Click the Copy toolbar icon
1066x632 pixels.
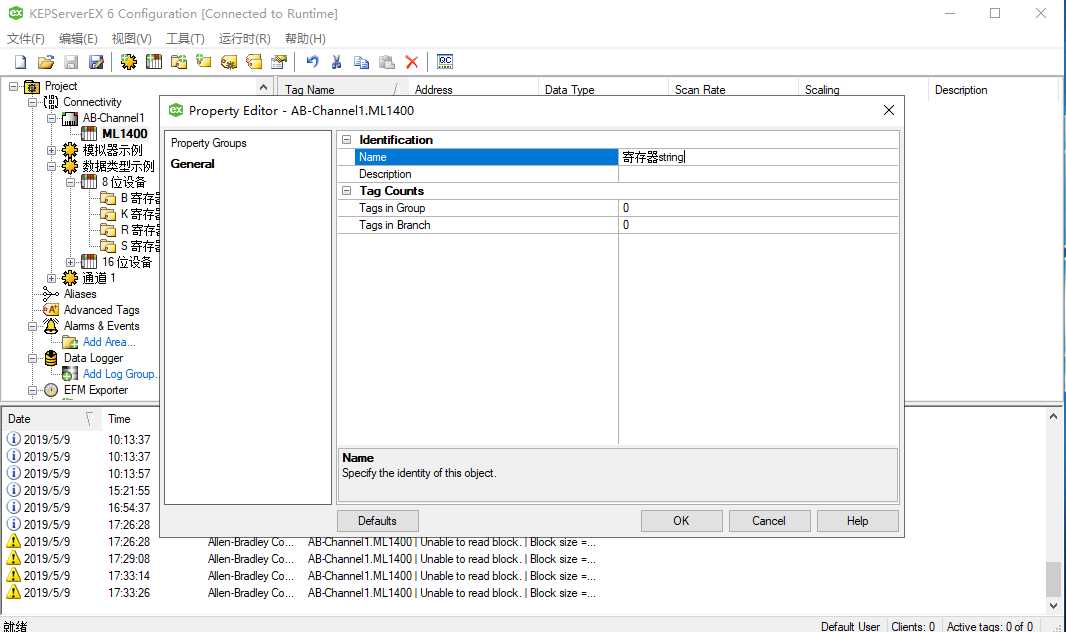pyautogui.click(x=361, y=62)
